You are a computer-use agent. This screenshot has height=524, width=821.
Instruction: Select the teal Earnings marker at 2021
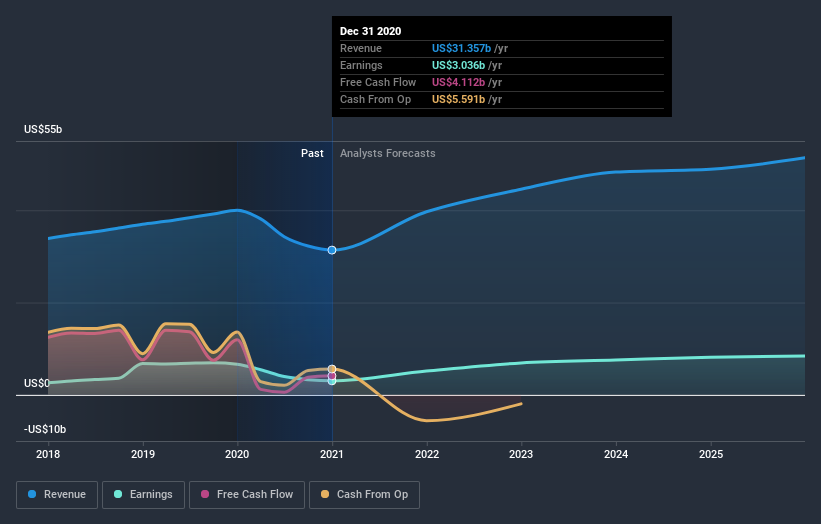tap(332, 382)
